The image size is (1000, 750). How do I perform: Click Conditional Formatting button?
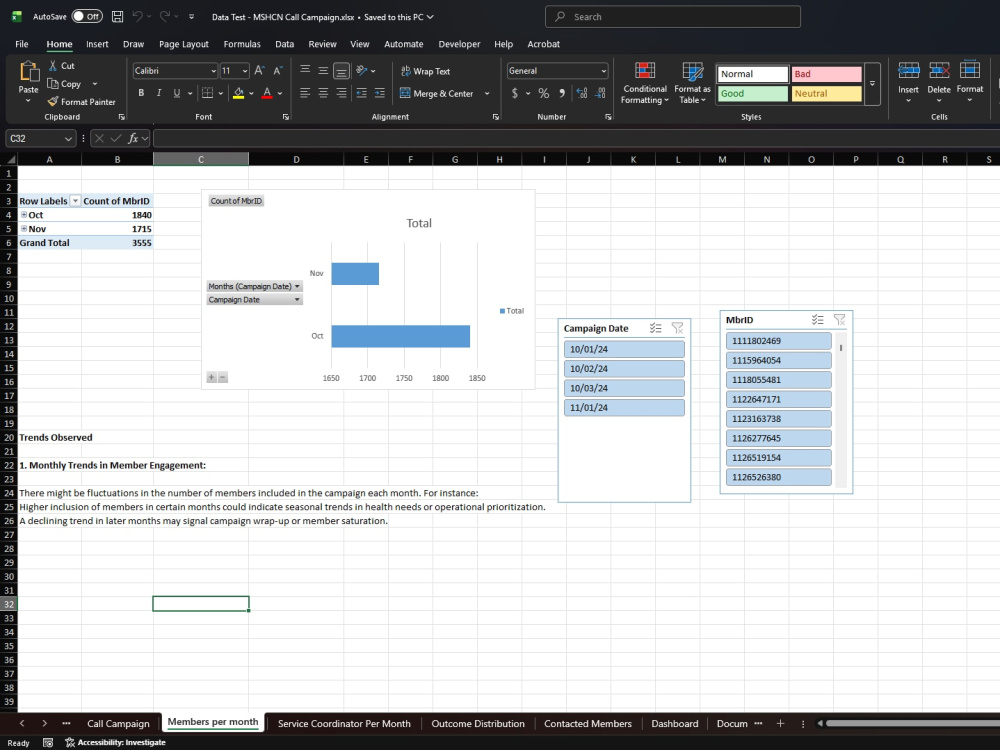point(645,83)
